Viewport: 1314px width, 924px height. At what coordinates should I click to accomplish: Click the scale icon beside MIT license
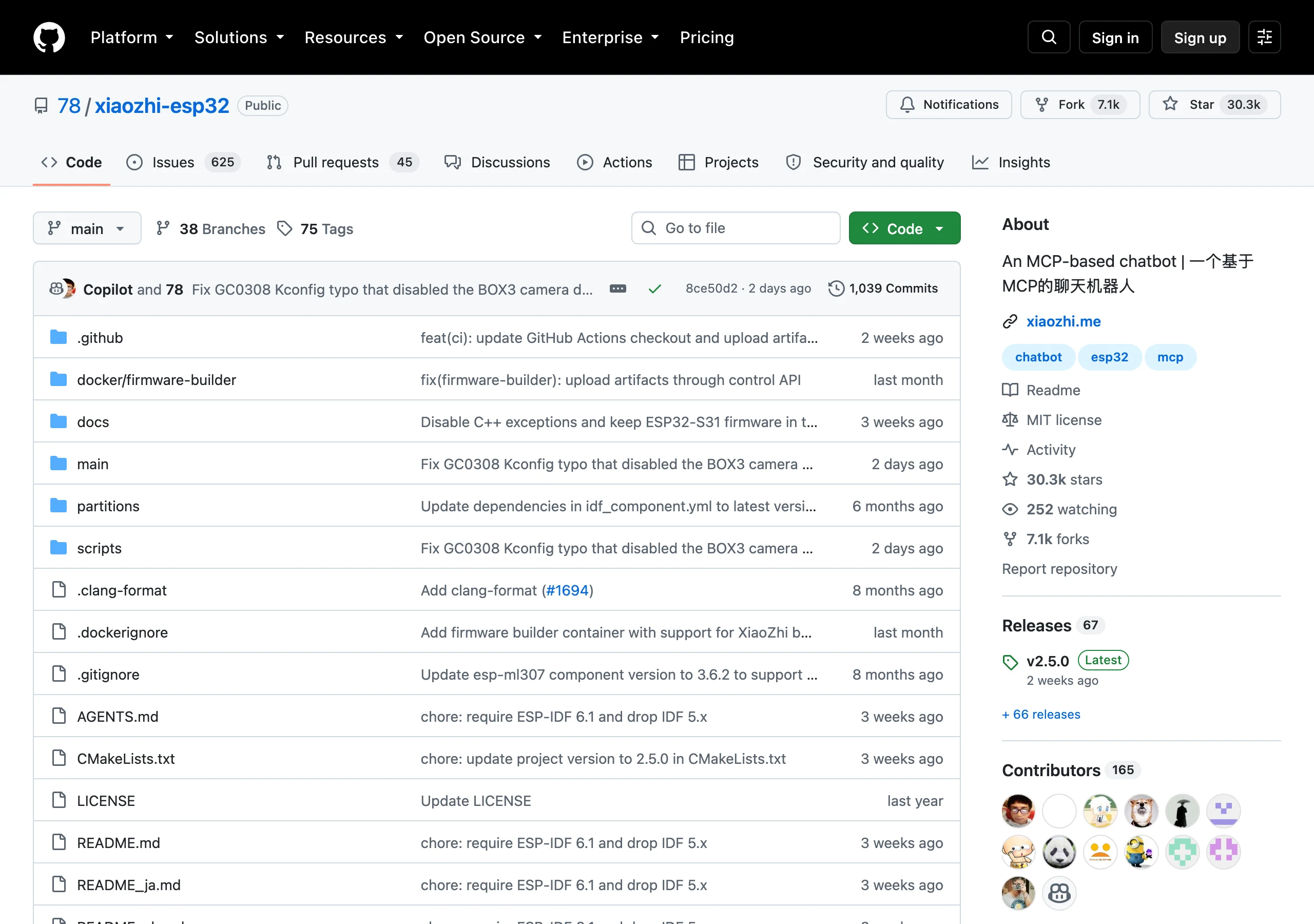(x=1010, y=420)
